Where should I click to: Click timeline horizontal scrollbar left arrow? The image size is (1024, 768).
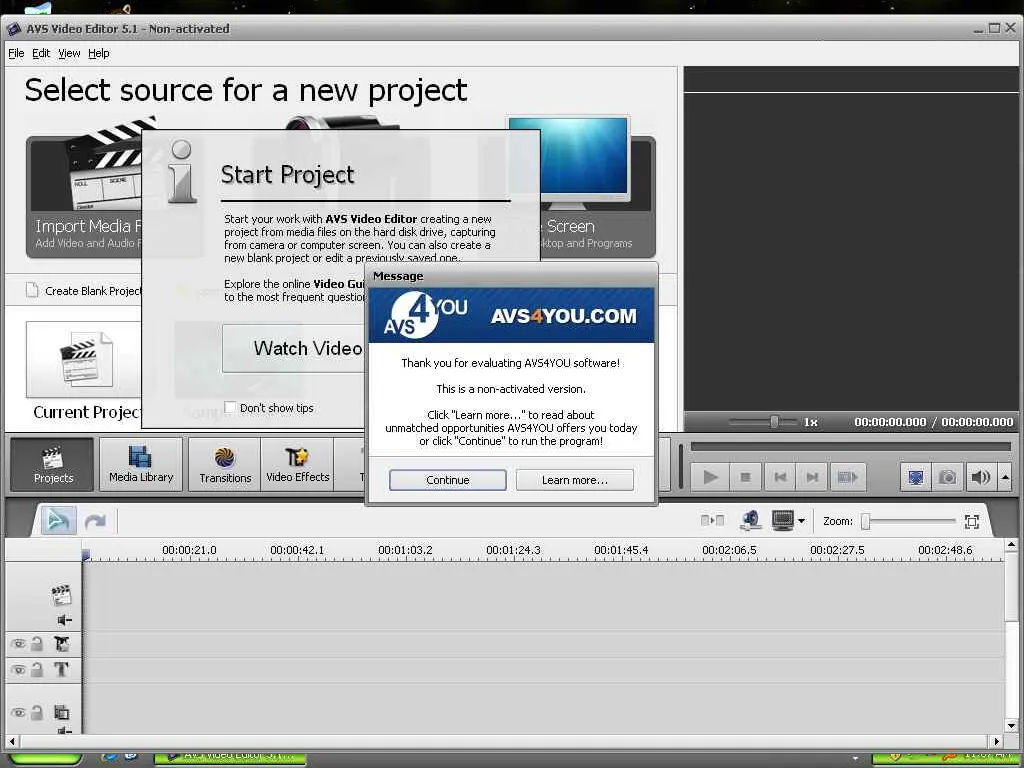tap(12, 741)
